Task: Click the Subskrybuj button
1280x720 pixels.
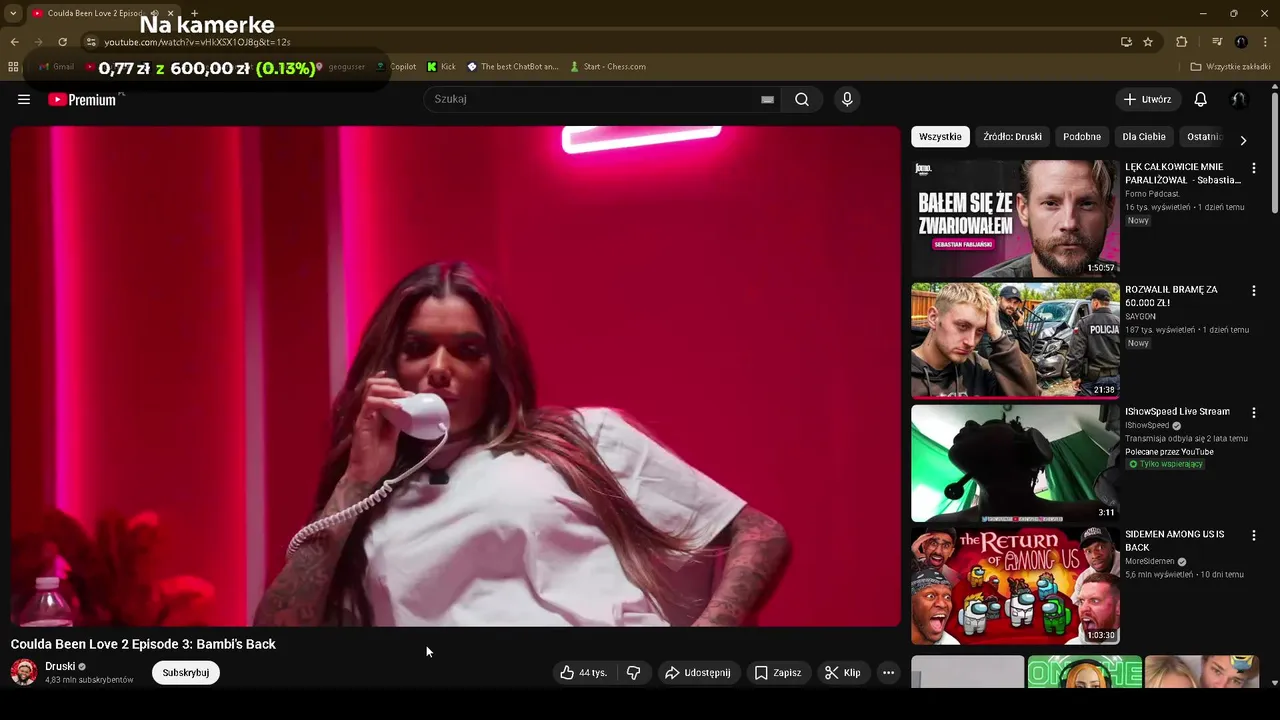Action: pyautogui.click(x=186, y=673)
